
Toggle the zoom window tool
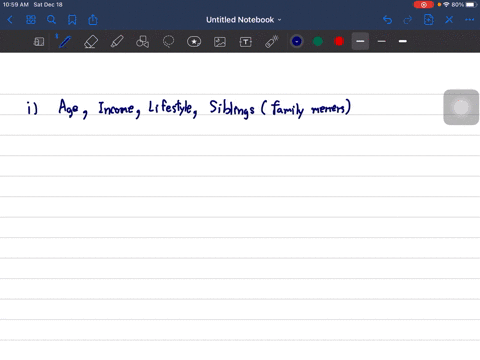pos(39,42)
